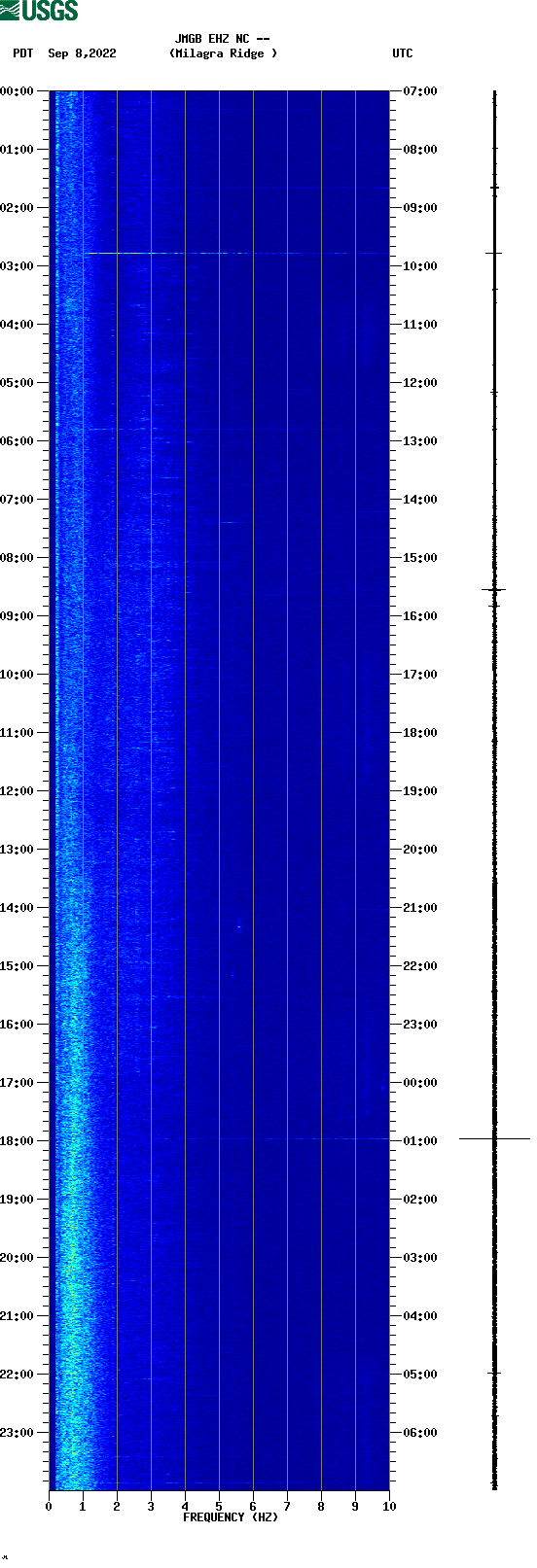Viewport: 537px width, 1568px height.
Task: Click the '10:00' UTC time label
Action: click(420, 266)
